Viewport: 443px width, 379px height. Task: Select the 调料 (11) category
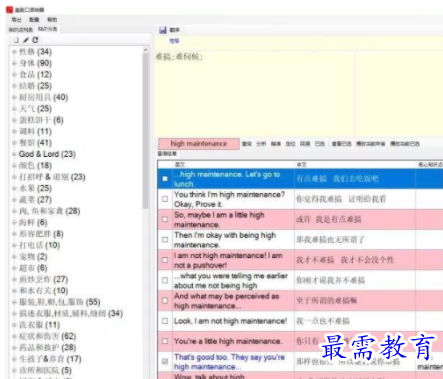click(x=35, y=131)
